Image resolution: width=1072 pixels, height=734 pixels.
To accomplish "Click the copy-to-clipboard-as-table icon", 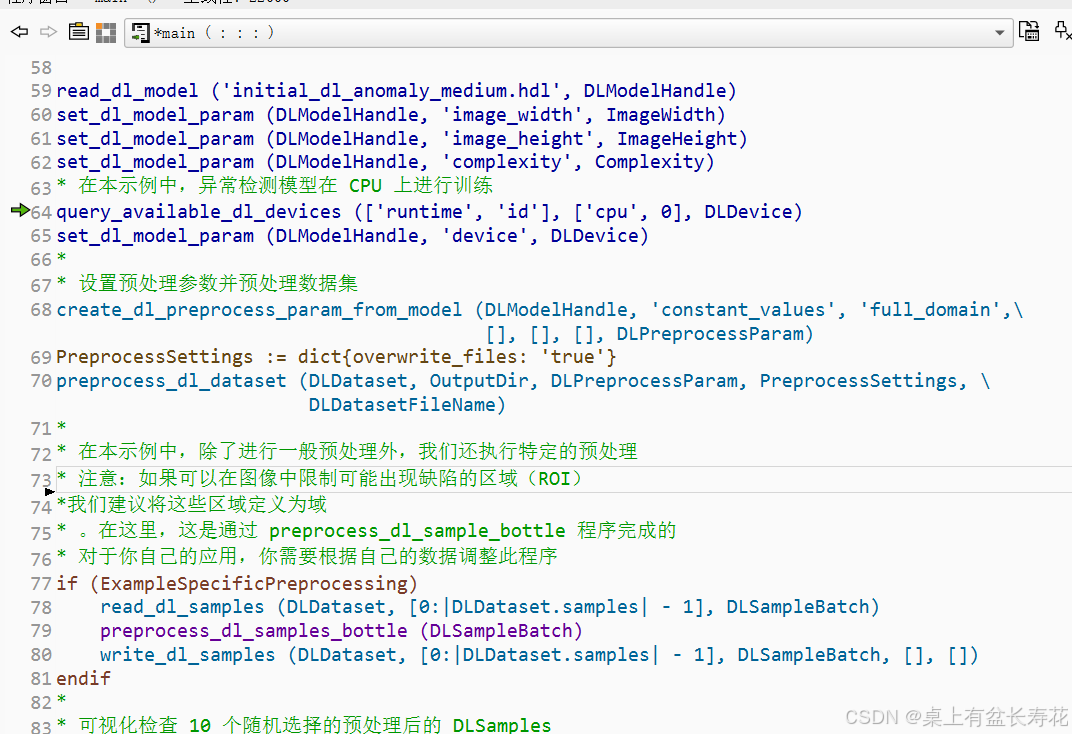I will coord(1029,31).
